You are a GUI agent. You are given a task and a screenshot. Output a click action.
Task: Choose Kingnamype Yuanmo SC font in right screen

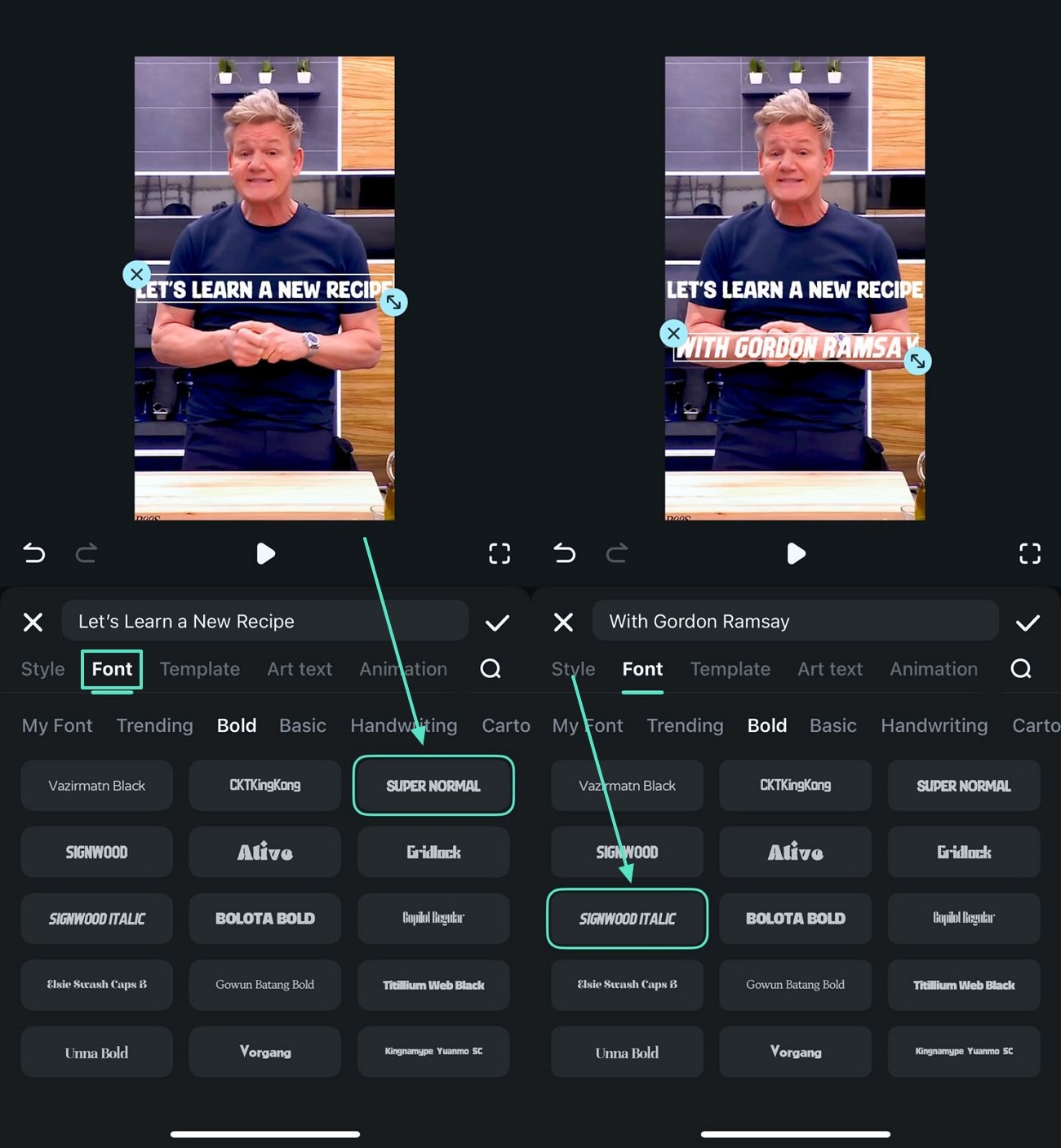(964, 1052)
